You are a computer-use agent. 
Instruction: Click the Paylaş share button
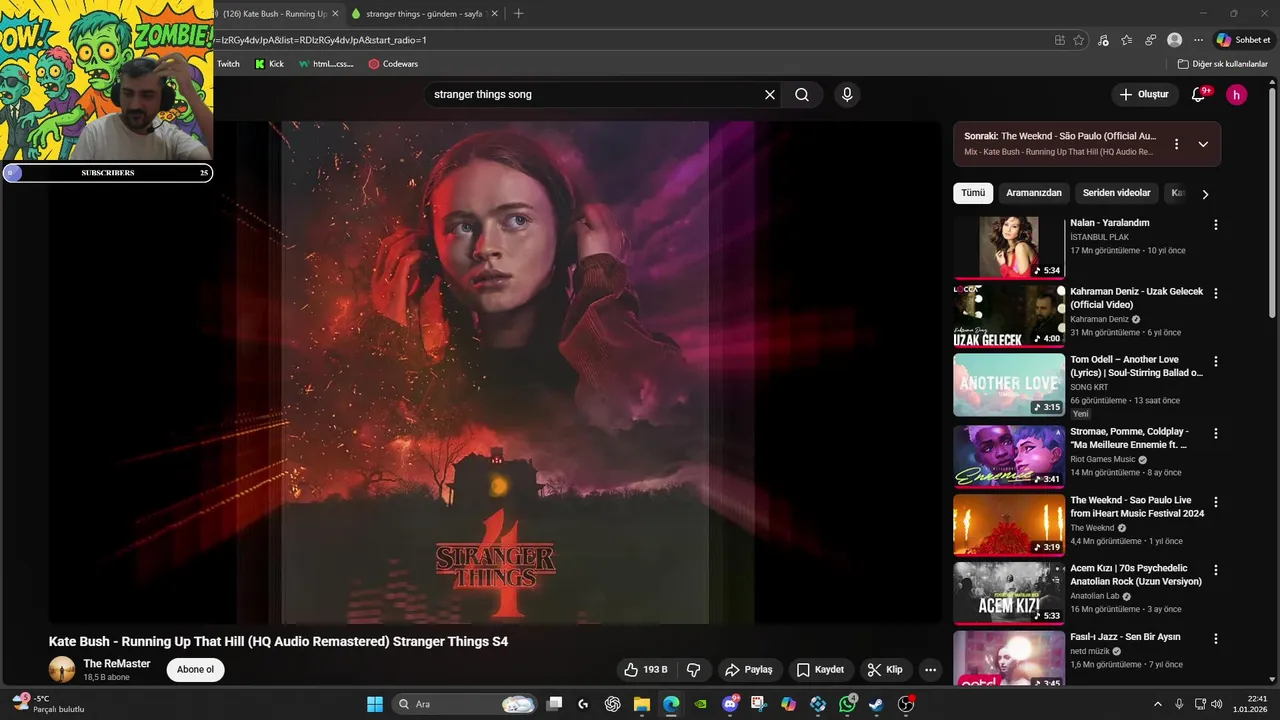coord(749,670)
